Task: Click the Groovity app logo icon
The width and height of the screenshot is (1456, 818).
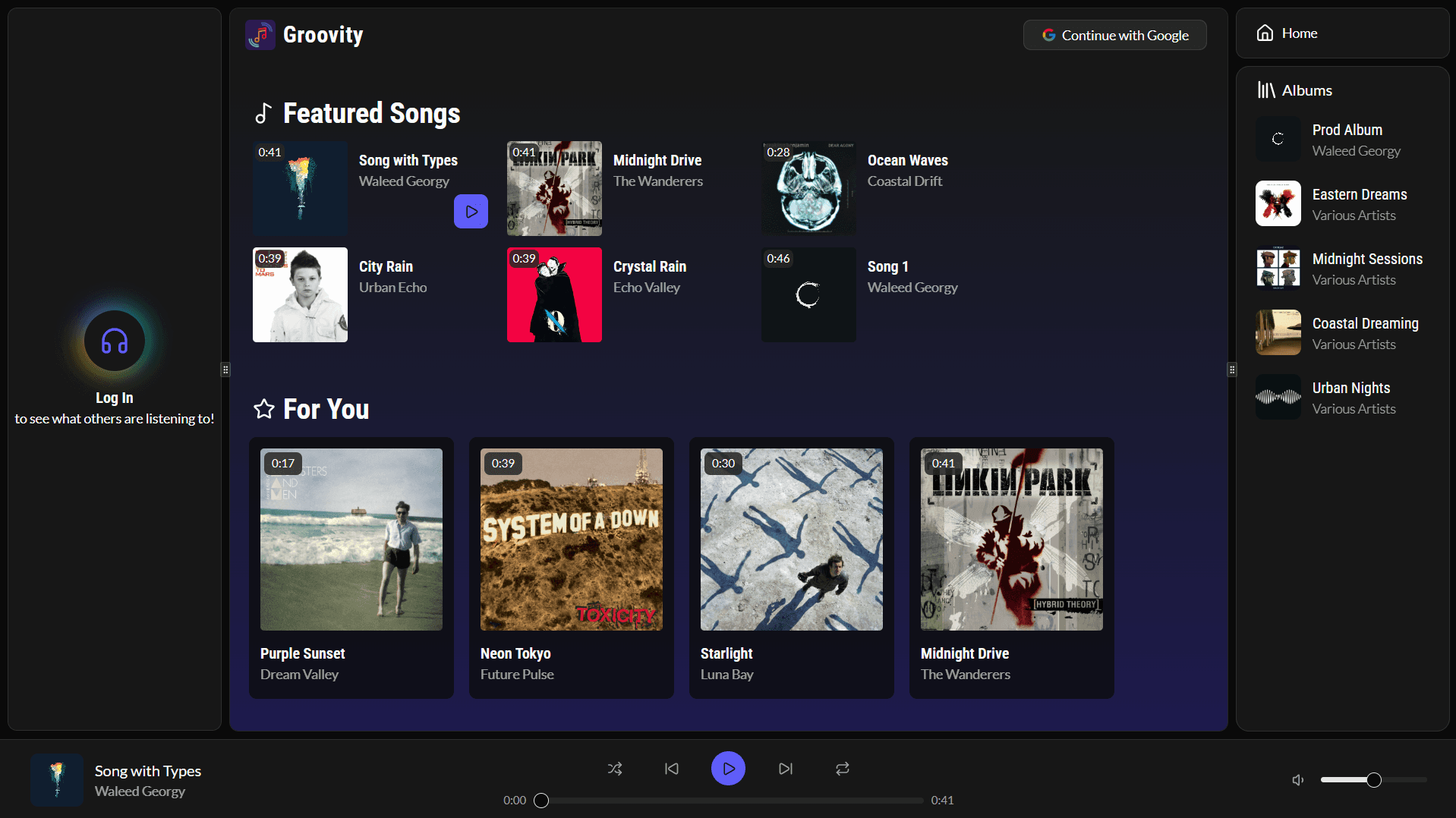Action: coord(260,34)
